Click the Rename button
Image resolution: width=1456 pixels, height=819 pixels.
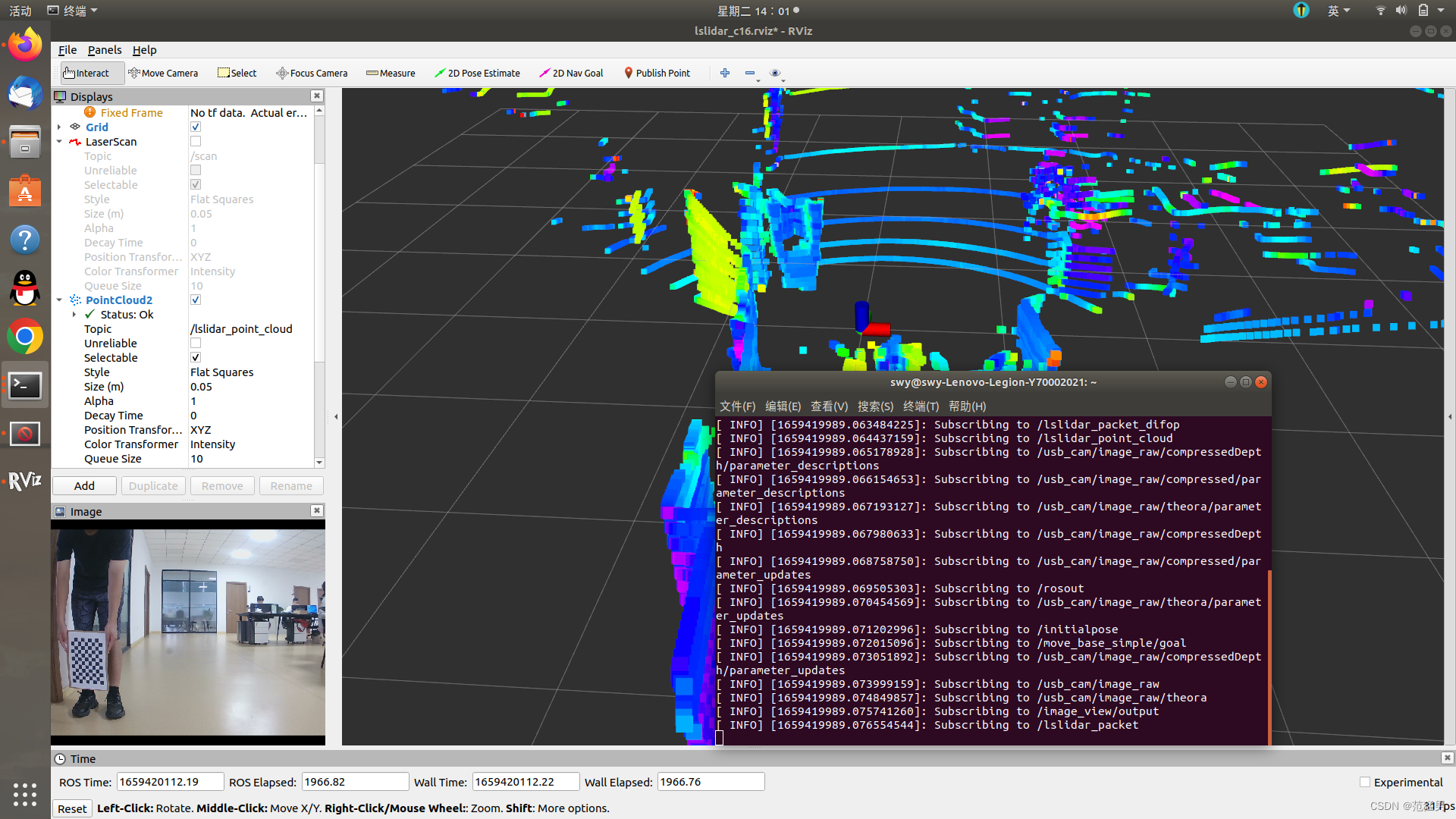291,485
